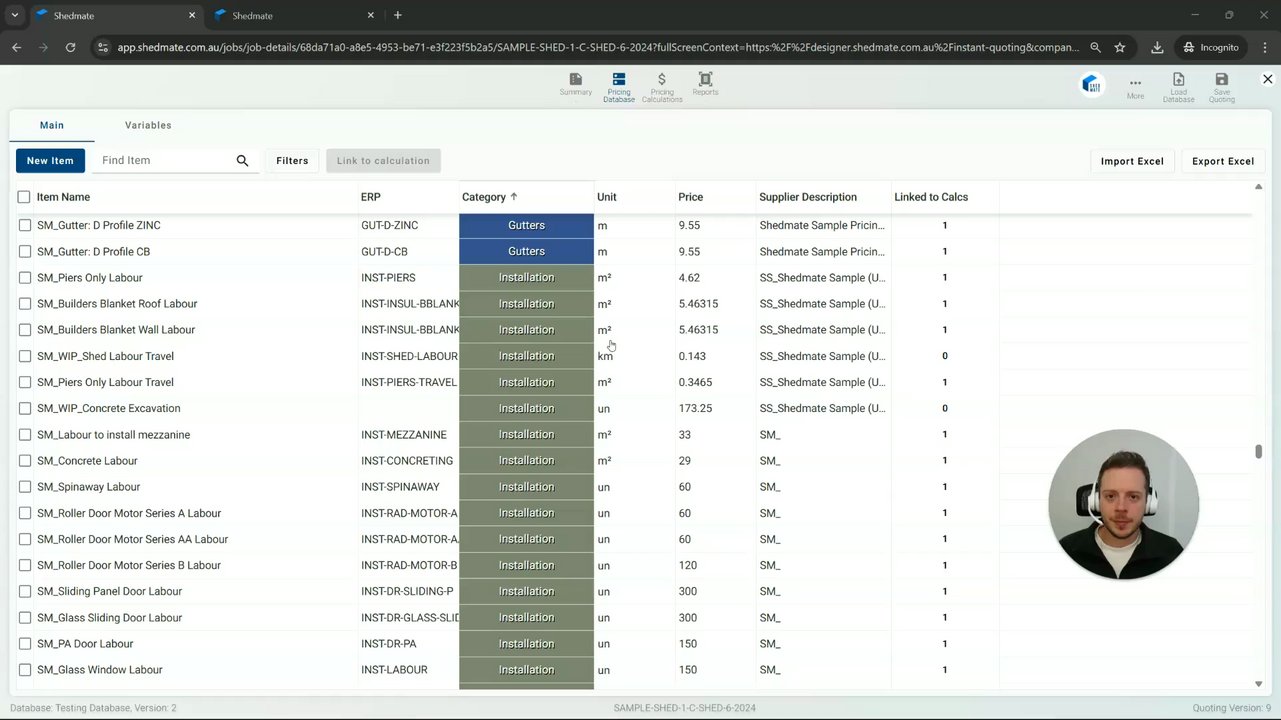Sort by the Item Name column header
The height and width of the screenshot is (720, 1281).
[x=63, y=197]
